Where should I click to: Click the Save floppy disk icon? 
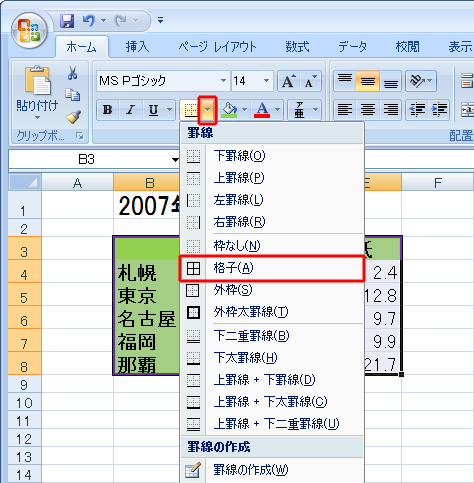(67, 21)
